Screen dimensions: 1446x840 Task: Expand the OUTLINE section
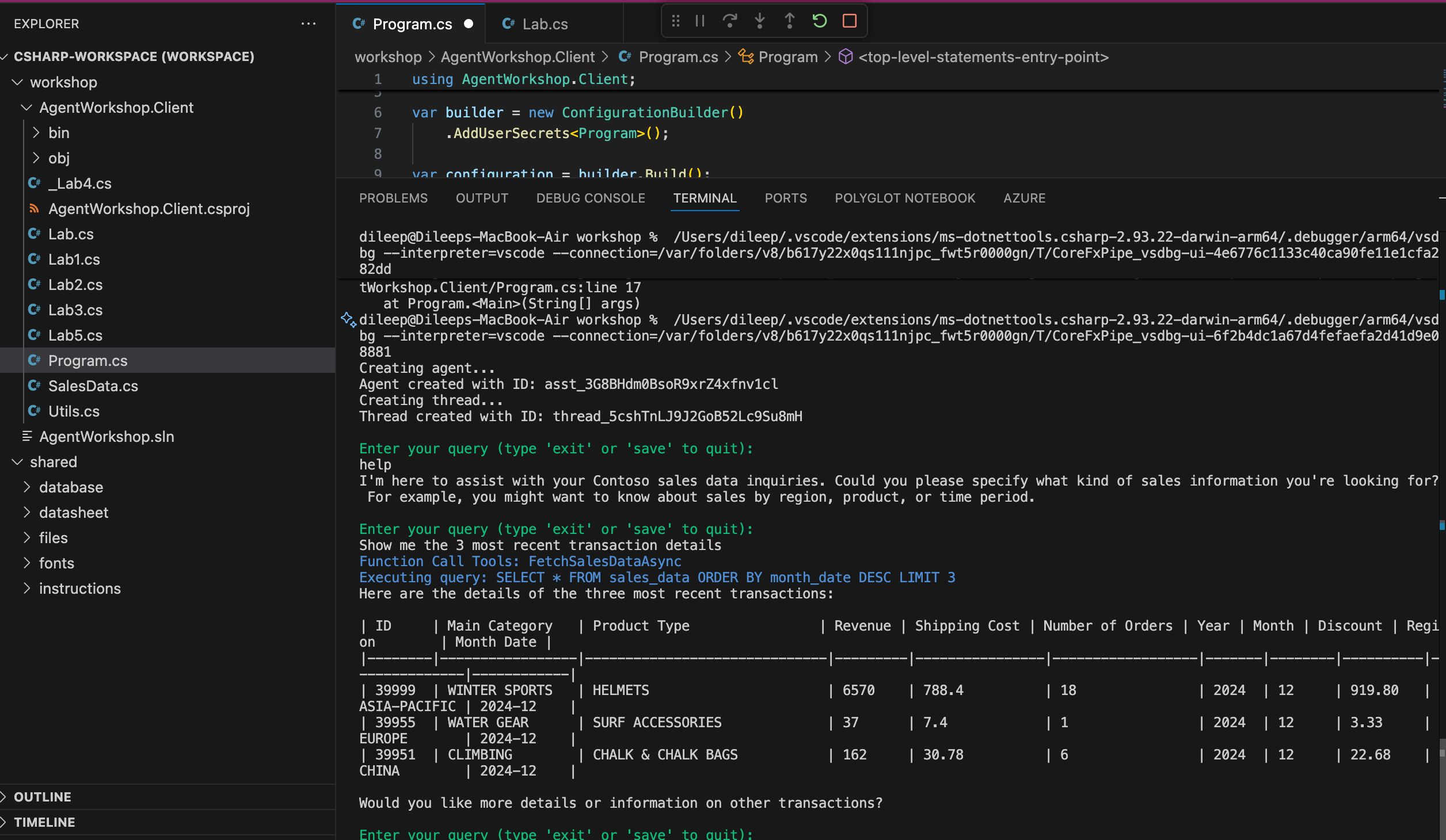43,797
